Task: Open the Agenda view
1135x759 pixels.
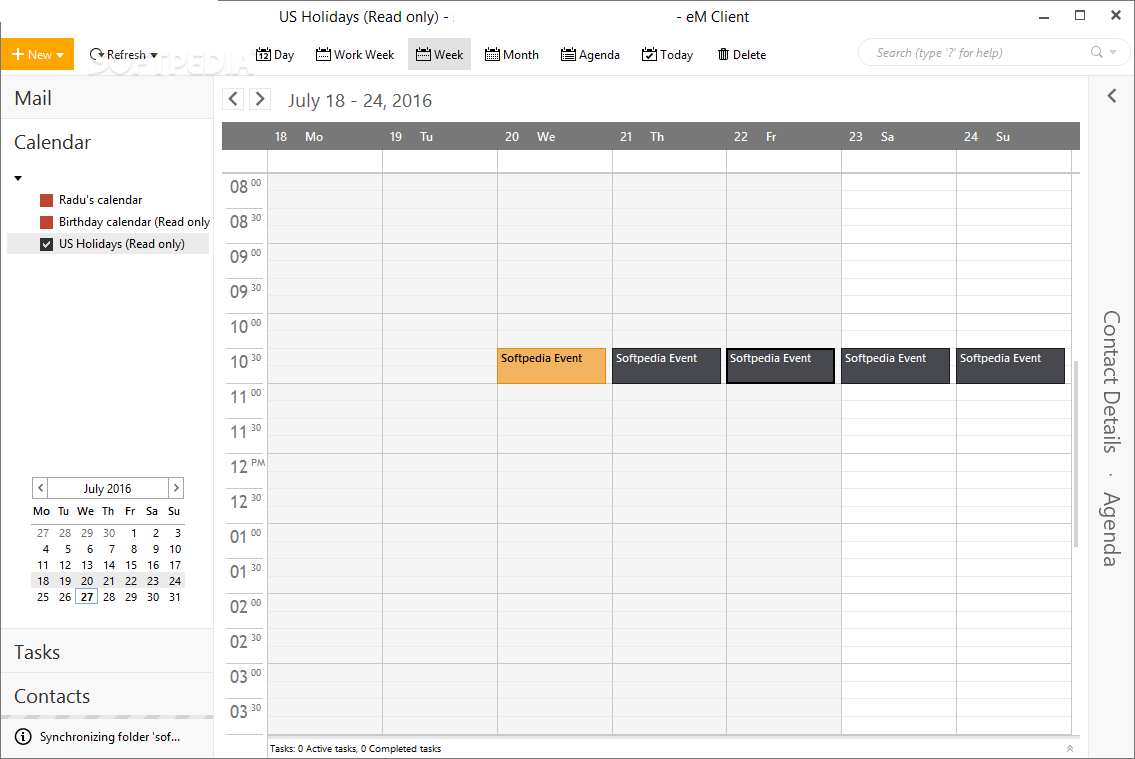Action: pos(590,54)
